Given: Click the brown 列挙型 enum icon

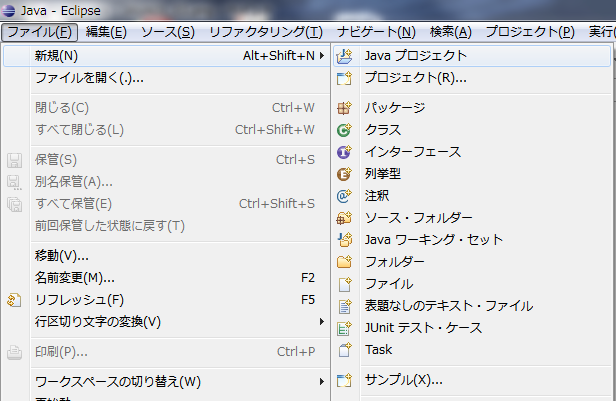Looking at the screenshot, I should (345, 174).
